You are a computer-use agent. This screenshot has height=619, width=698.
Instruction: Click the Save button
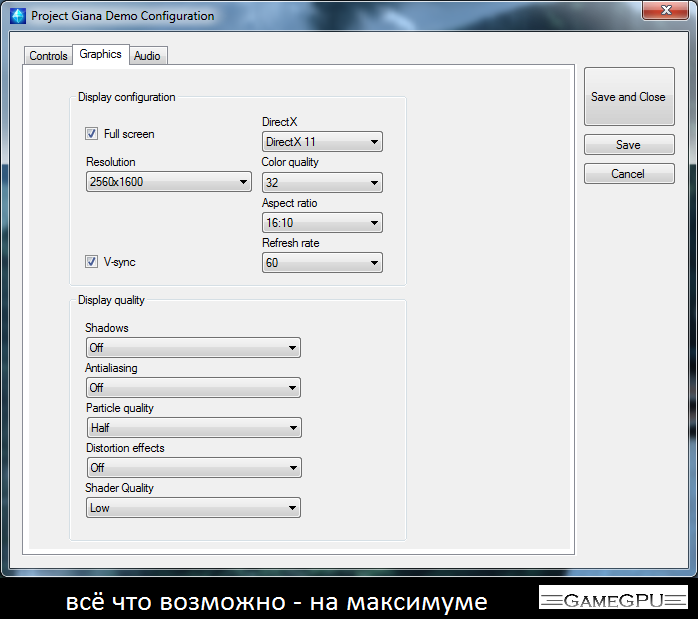click(629, 145)
